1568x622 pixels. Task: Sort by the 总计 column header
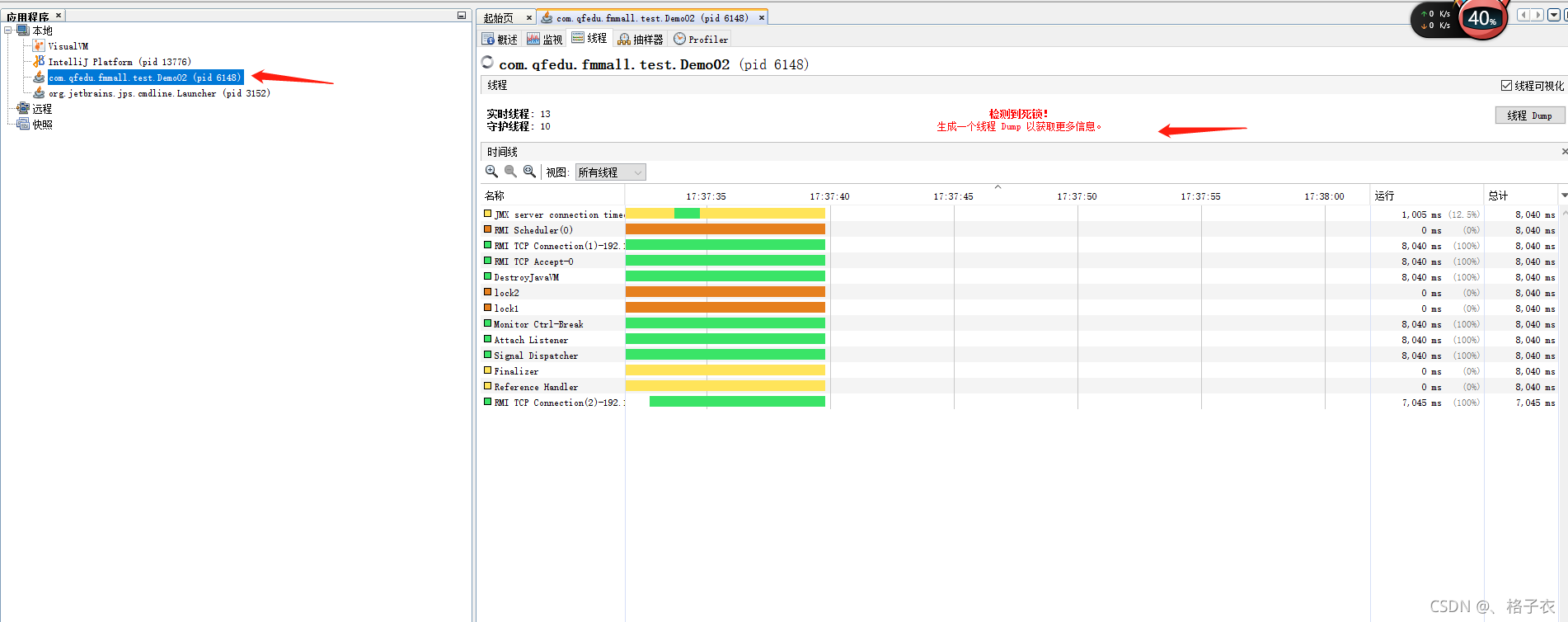[1521, 196]
